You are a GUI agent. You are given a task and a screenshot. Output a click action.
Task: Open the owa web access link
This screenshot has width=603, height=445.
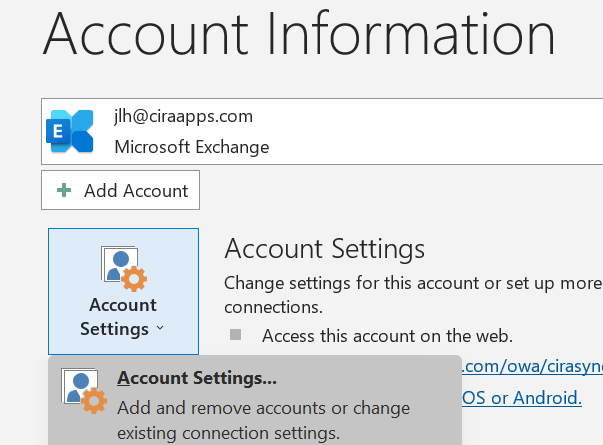[531, 367]
